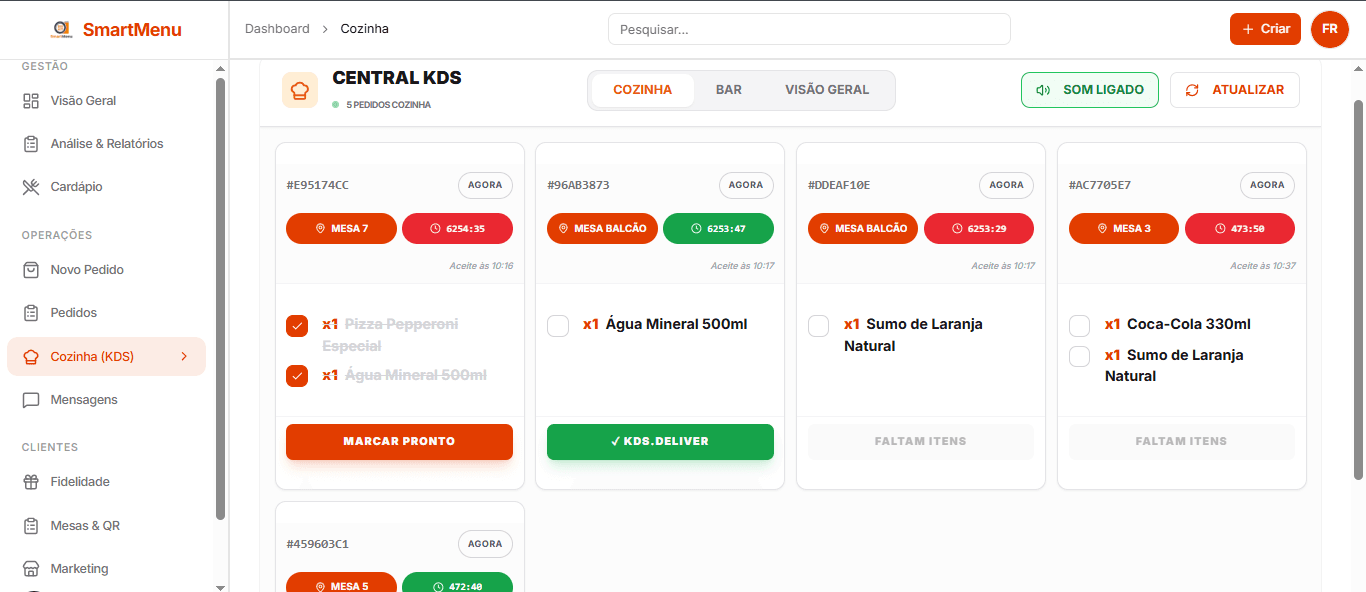The height and width of the screenshot is (592, 1366).
Task: Click the breadcrumb chevron after Dashboard
Action: 325,29
